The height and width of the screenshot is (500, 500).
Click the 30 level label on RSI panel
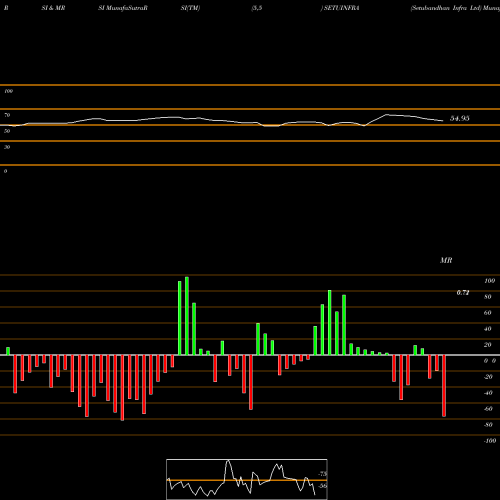tap(7, 147)
